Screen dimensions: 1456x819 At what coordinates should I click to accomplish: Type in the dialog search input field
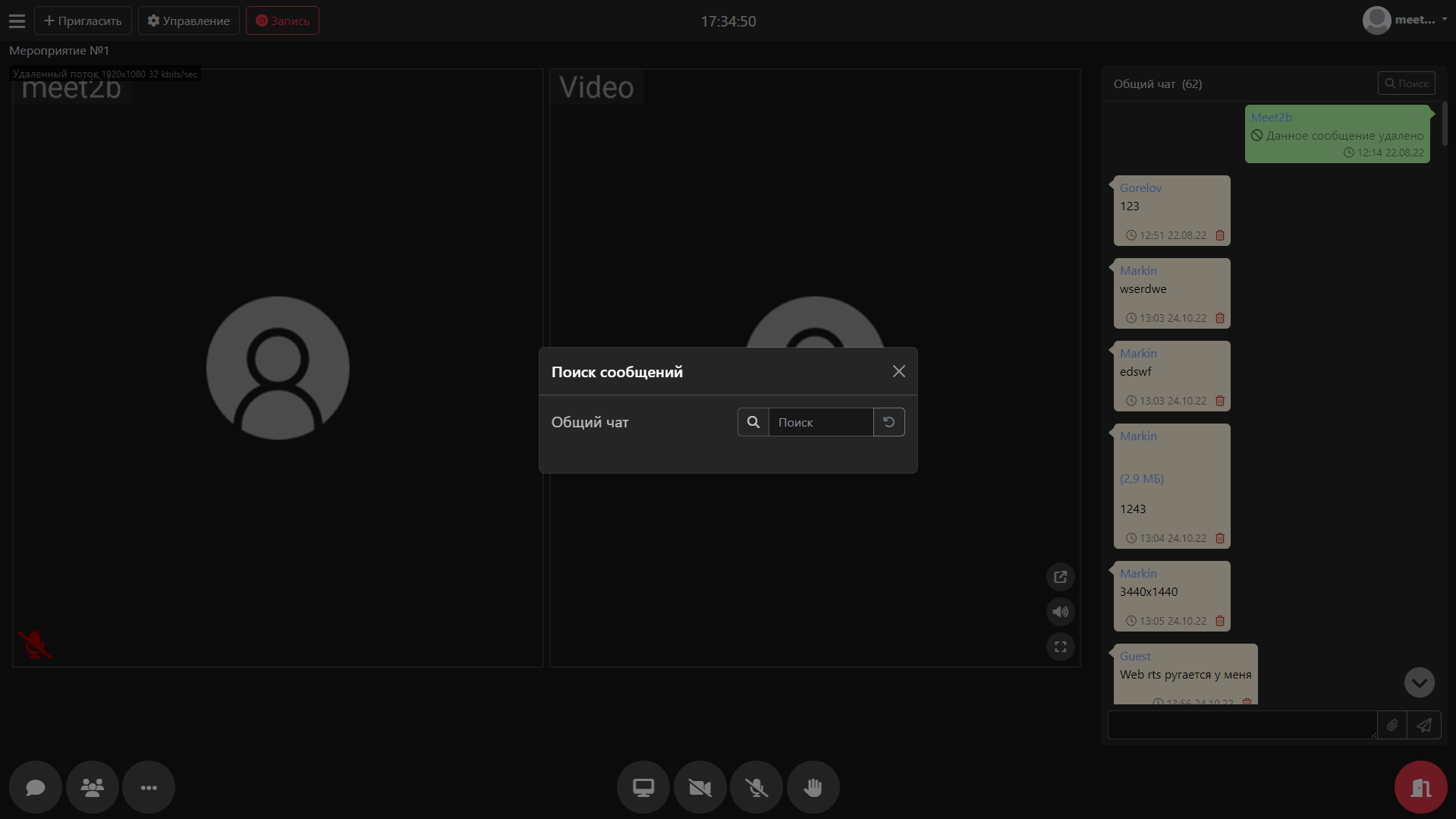[820, 422]
